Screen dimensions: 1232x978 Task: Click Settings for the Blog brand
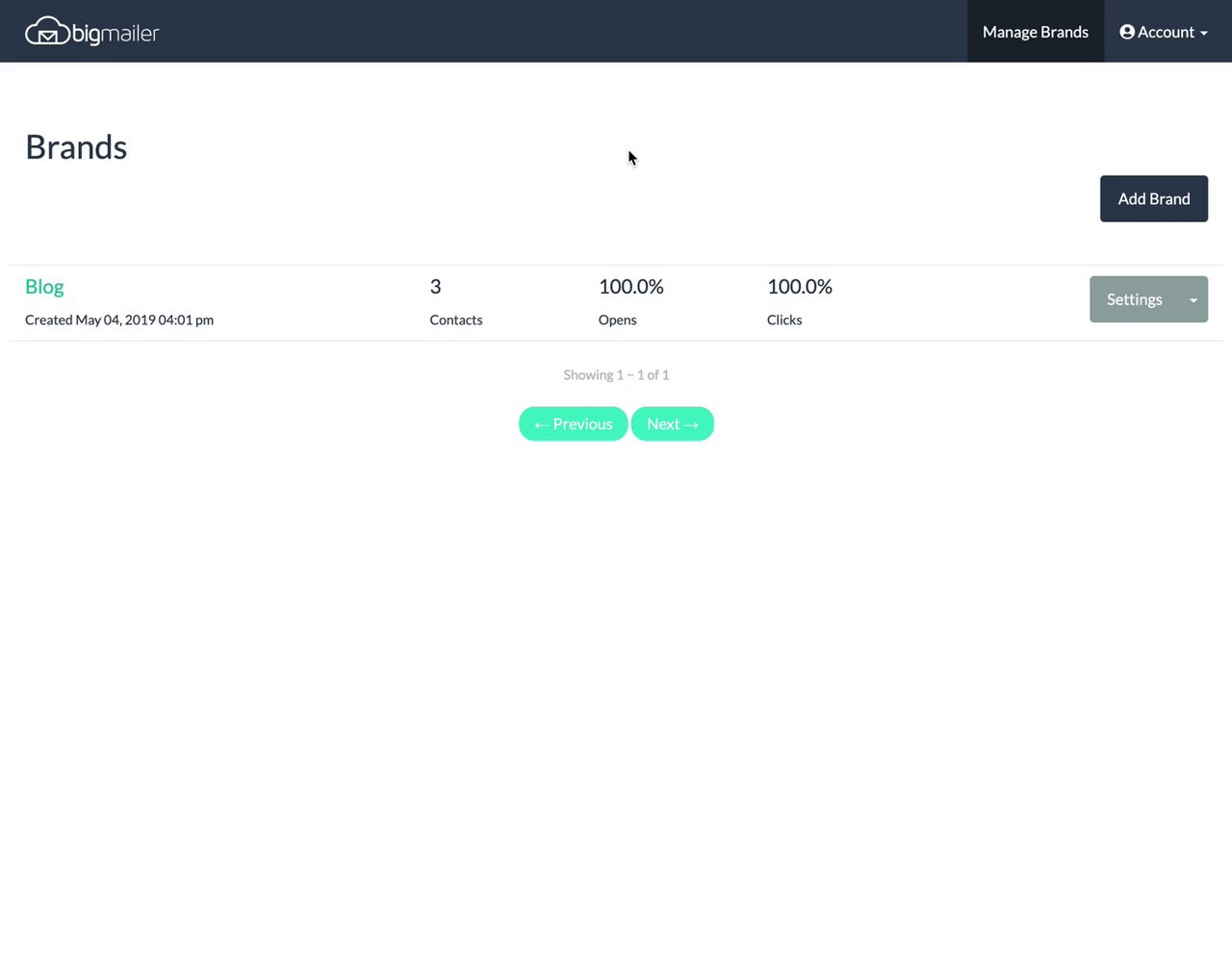tap(1134, 299)
